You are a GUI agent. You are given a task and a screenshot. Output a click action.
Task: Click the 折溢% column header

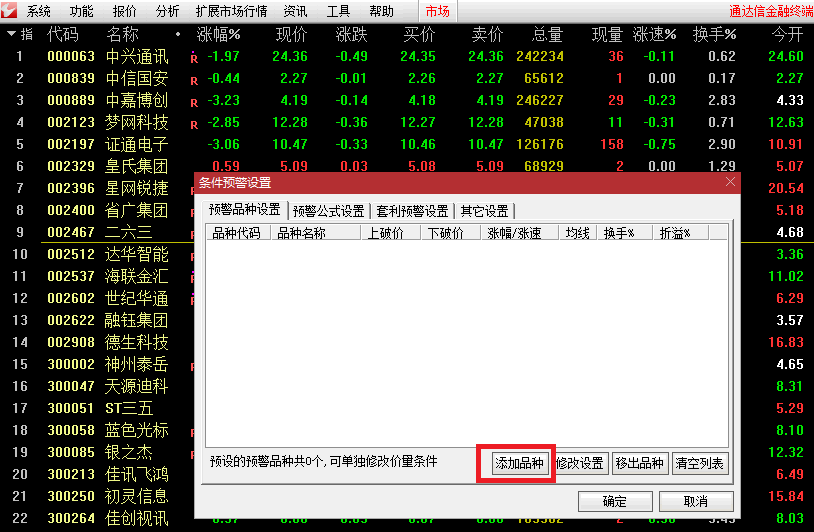pyautogui.click(x=680, y=233)
